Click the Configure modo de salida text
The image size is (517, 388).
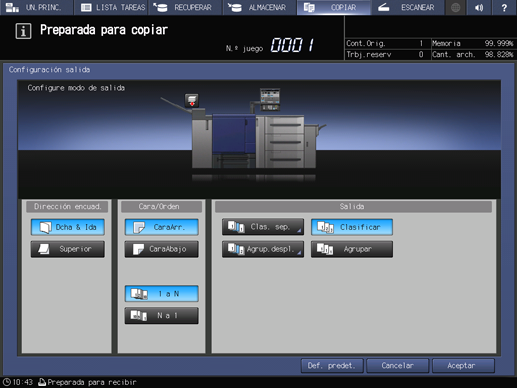coord(76,88)
